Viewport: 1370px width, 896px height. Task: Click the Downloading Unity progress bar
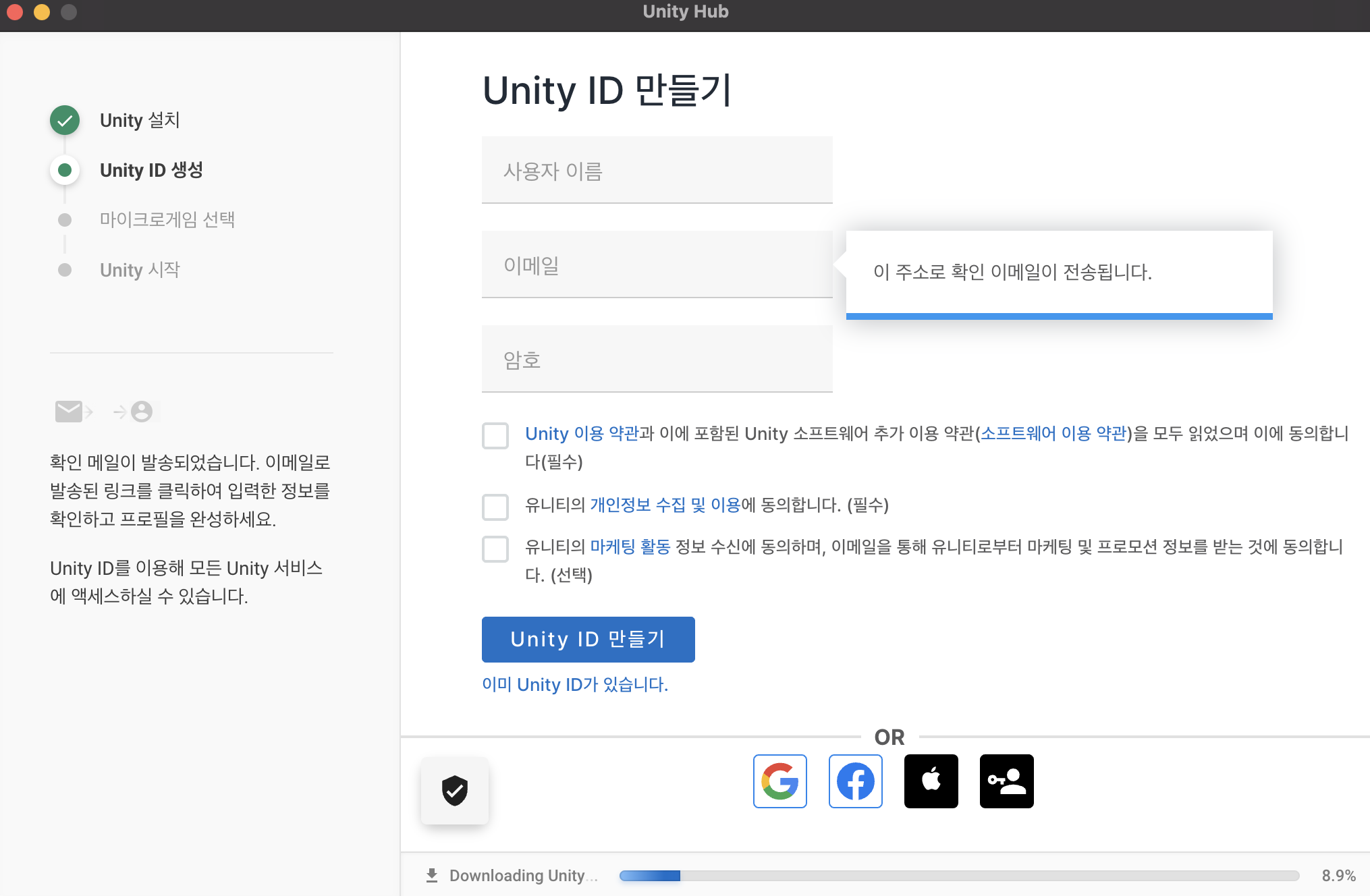pyautogui.click(x=958, y=876)
